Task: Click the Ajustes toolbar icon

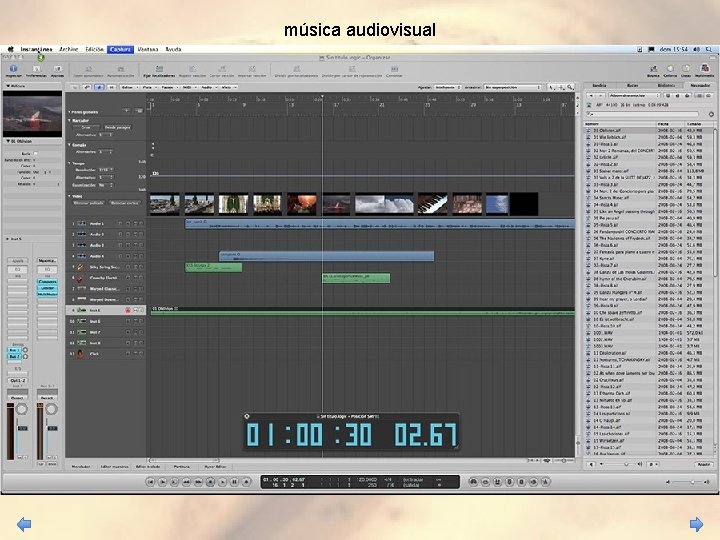Action: pyautogui.click(x=58, y=69)
